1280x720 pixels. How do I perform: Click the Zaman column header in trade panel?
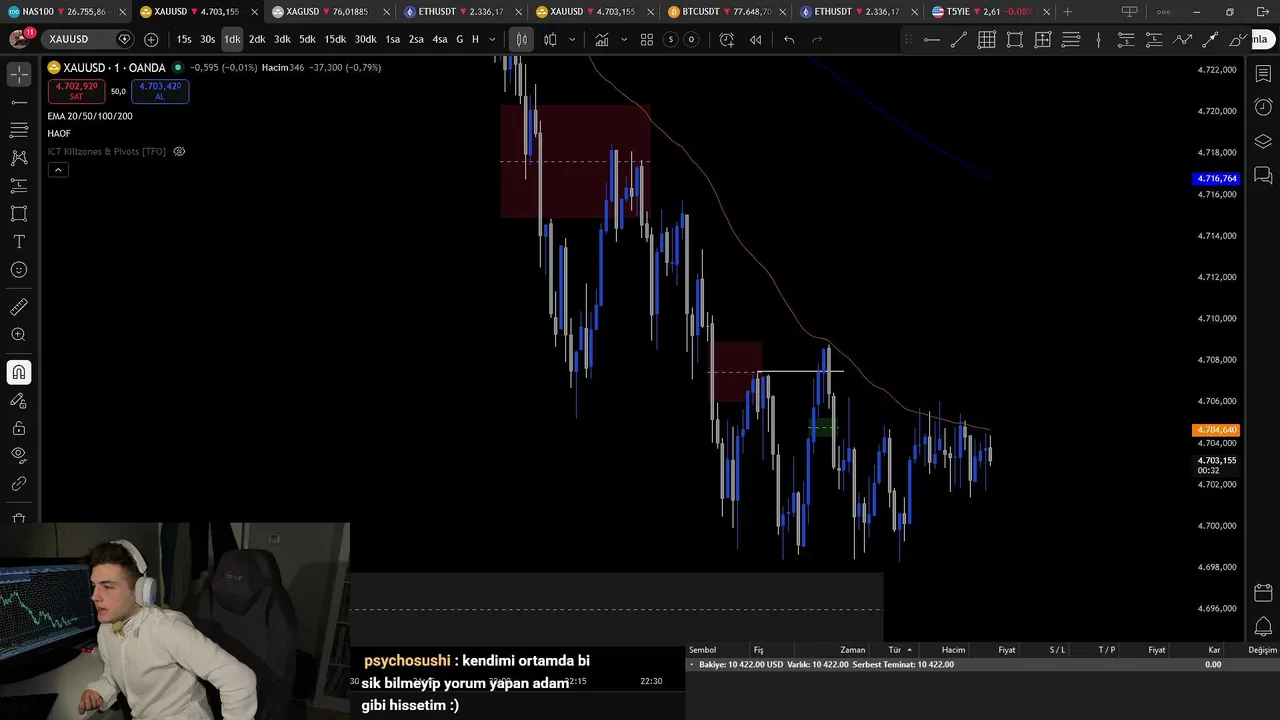[x=853, y=650]
